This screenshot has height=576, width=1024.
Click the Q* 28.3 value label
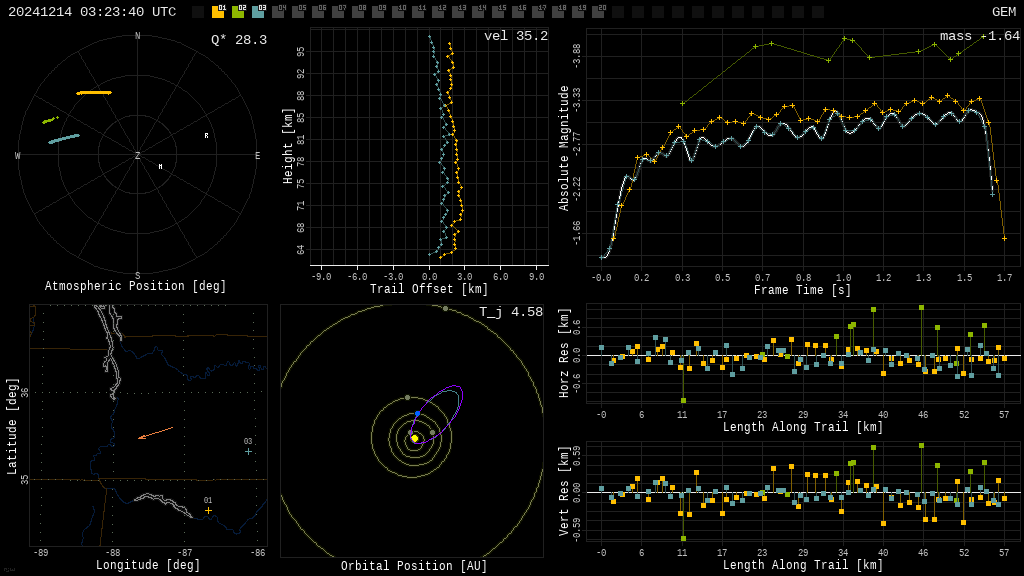(238, 40)
